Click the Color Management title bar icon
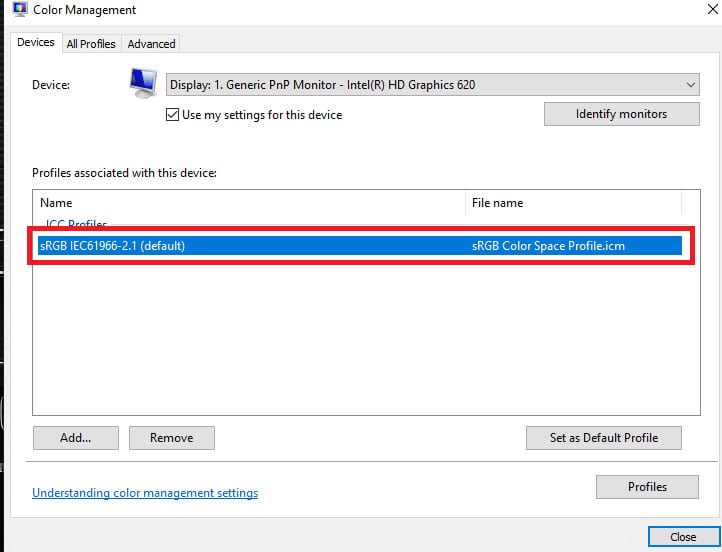 [20, 9]
